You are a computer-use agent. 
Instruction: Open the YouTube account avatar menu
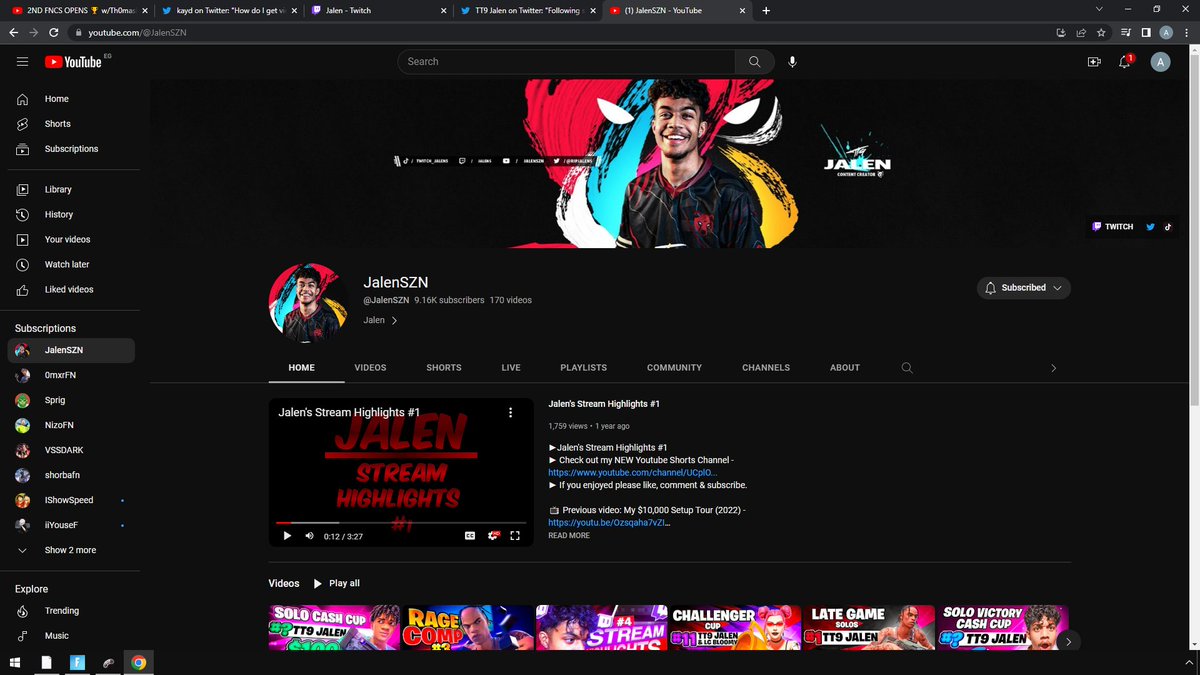(1160, 62)
